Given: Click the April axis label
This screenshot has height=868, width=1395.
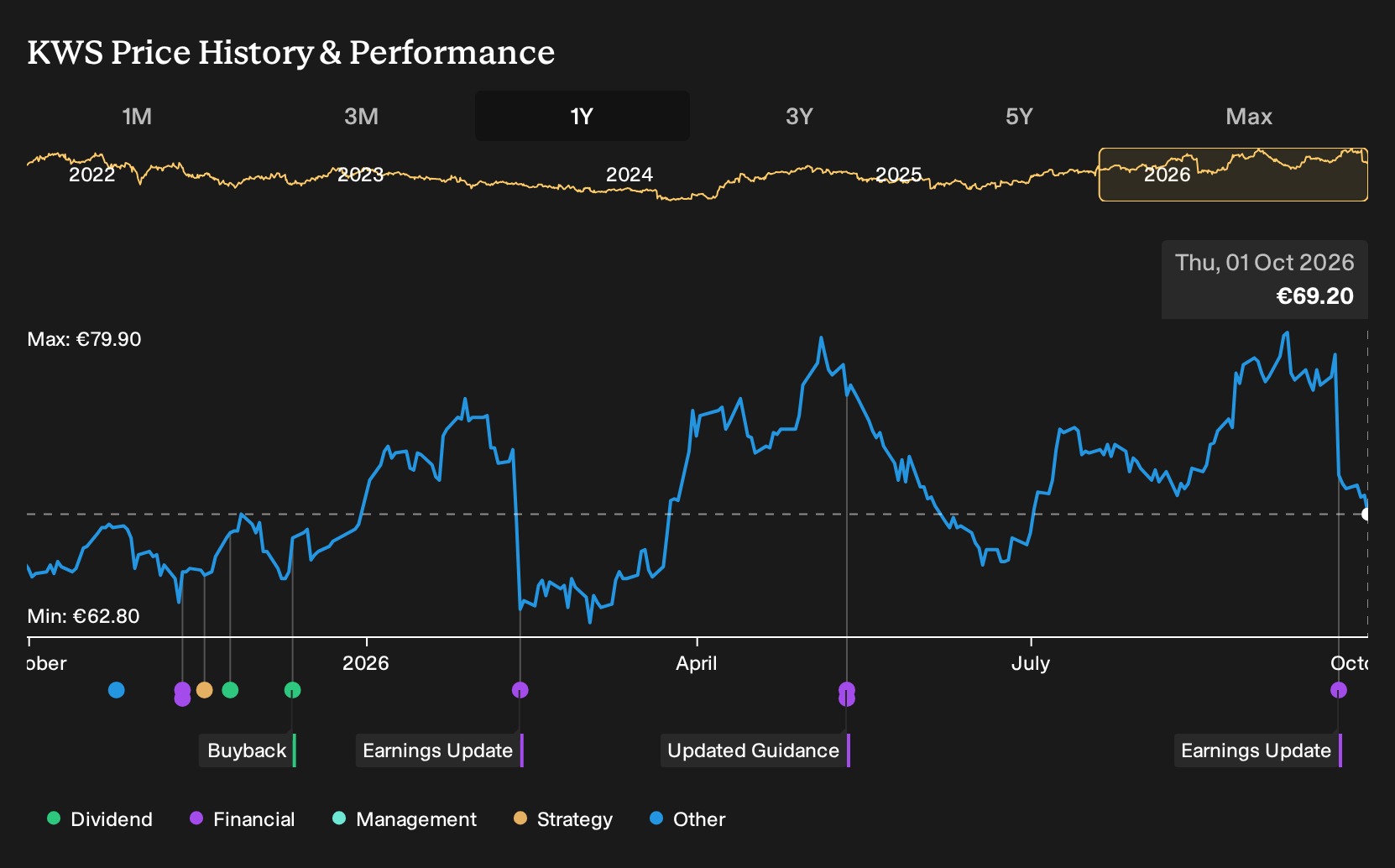Looking at the screenshot, I should click(697, 663).
